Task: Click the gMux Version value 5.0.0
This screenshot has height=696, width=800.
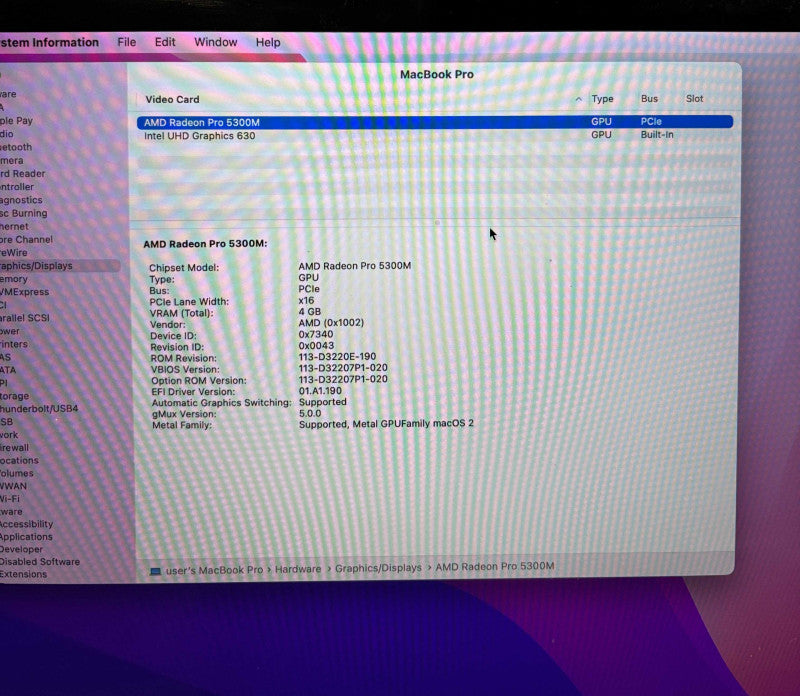Action: (310, 413)
